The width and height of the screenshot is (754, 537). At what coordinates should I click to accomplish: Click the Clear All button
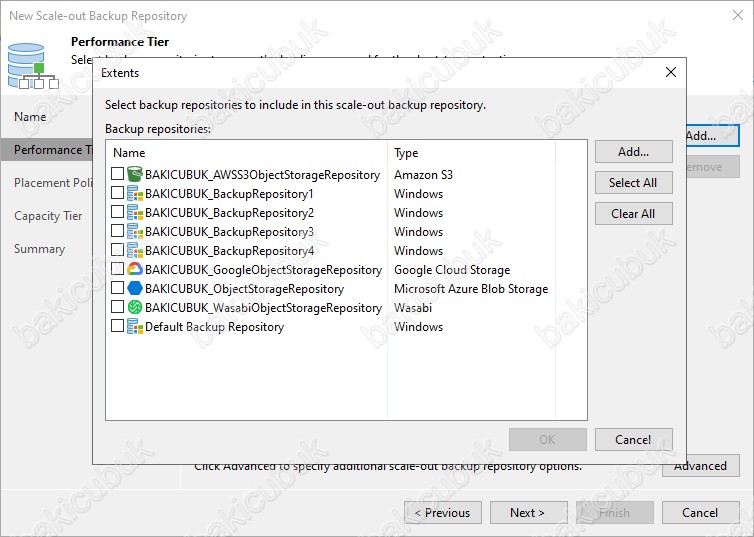633,213
